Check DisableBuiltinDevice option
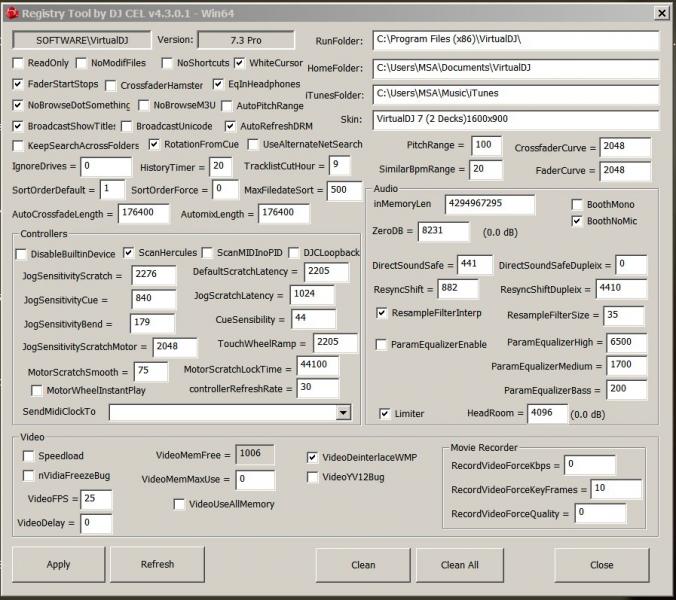 [x=21, y=254]
